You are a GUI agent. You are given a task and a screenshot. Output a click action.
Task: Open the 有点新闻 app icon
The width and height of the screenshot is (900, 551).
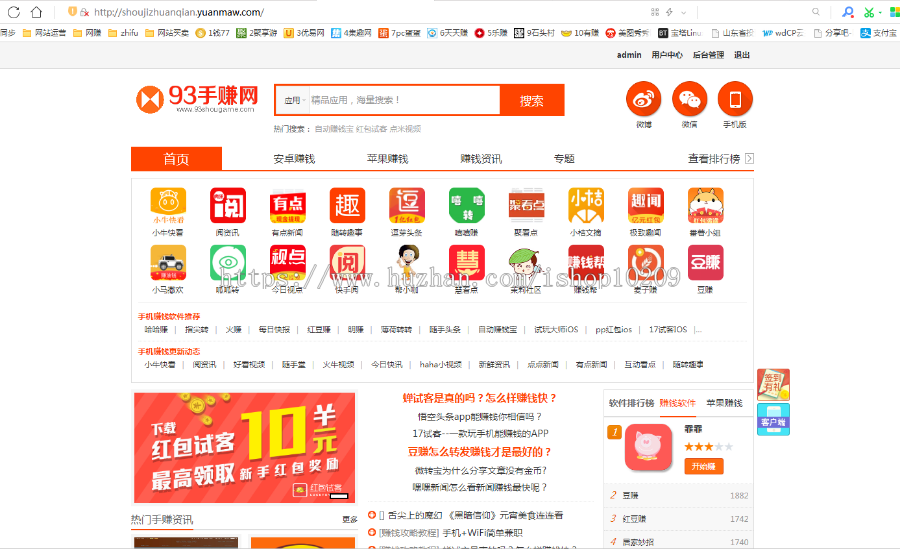[288, 205]
